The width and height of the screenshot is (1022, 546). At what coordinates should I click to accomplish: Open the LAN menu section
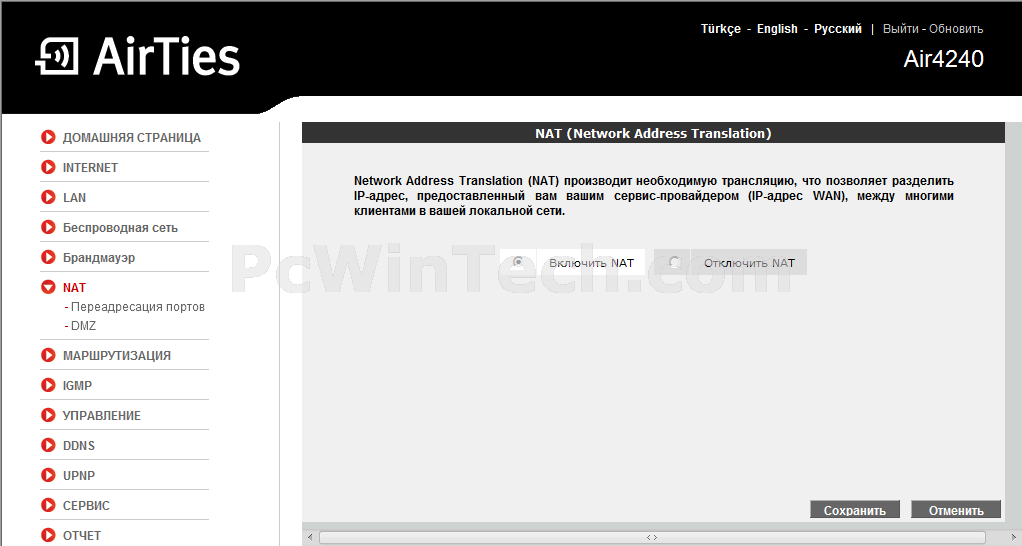coord(74,197)
